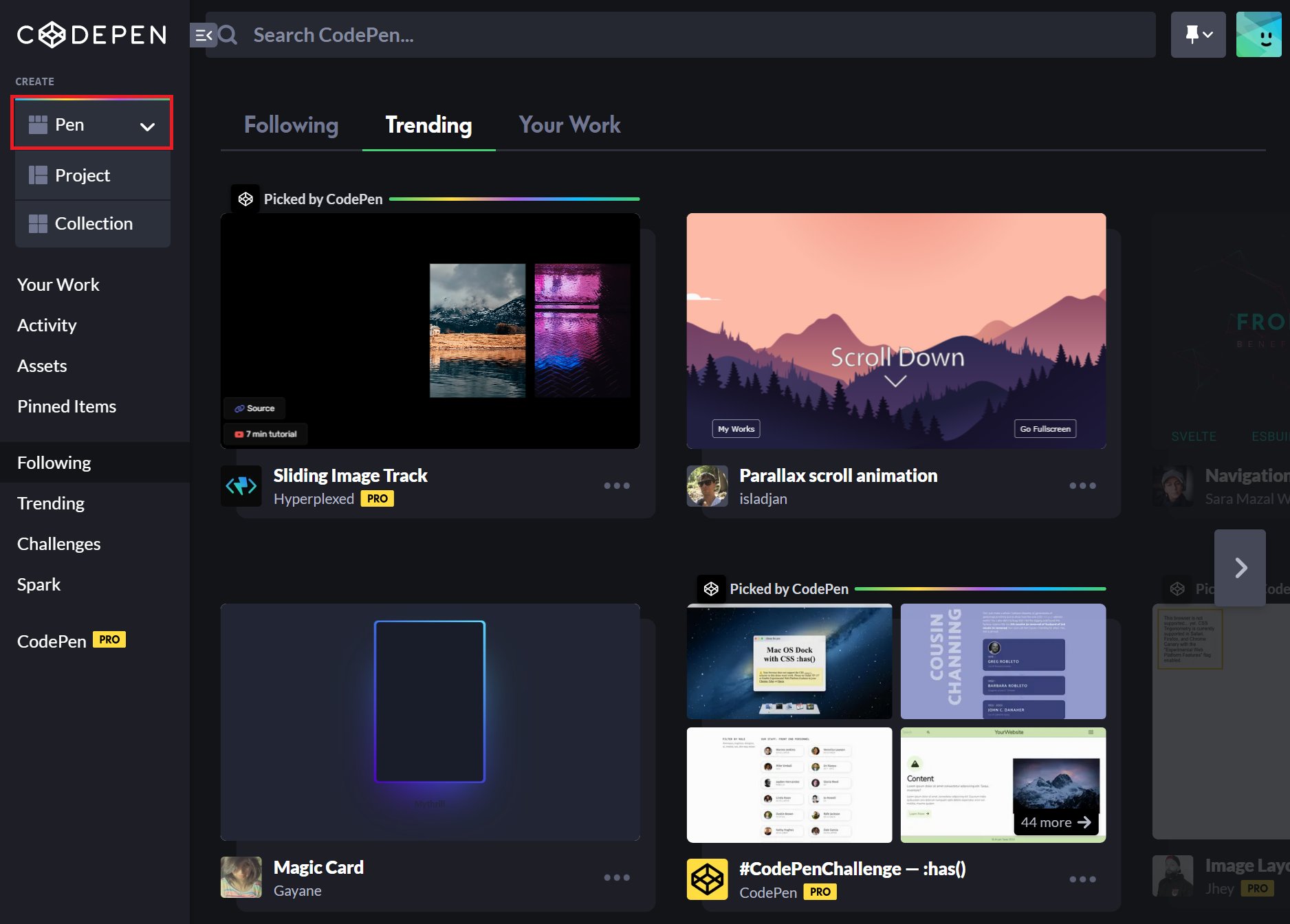Click the pin icon in the header
This screenshot has height=924, width=1290.
point(1192,34)
